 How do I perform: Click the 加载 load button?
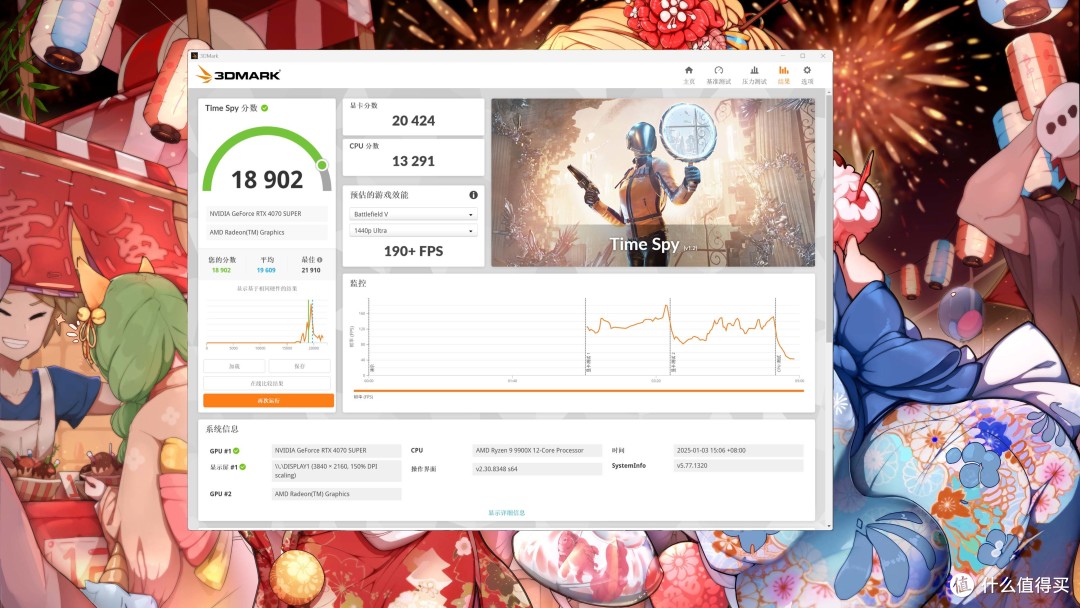pos(234,366)
